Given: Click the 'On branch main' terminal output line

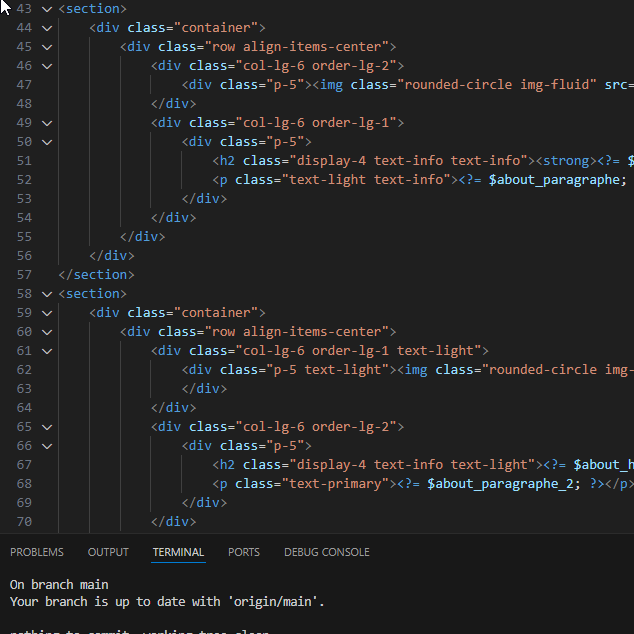Looking at the screenshot, I should click(x=59, y=584).
